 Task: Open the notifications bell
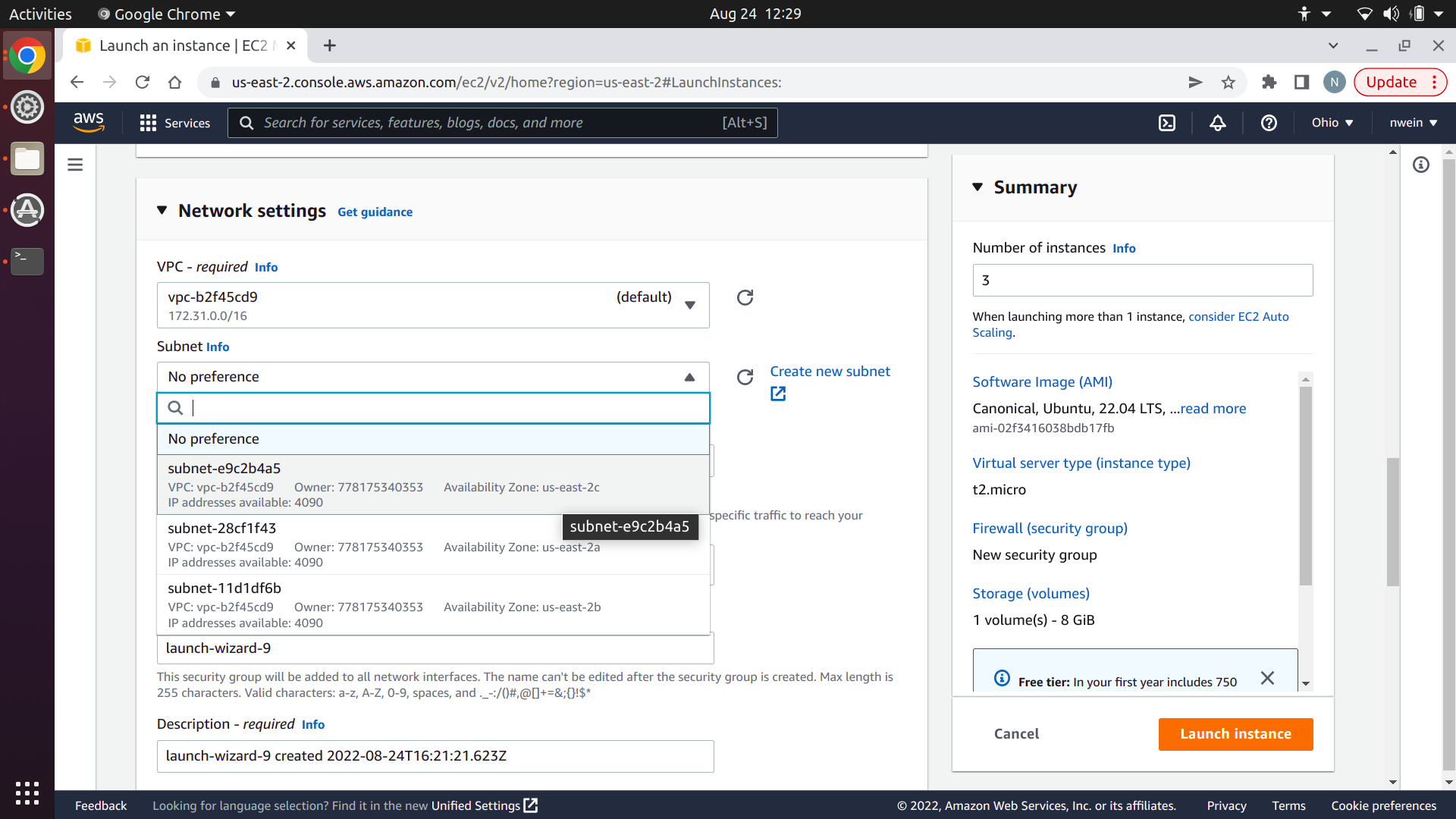(1218, 123)
